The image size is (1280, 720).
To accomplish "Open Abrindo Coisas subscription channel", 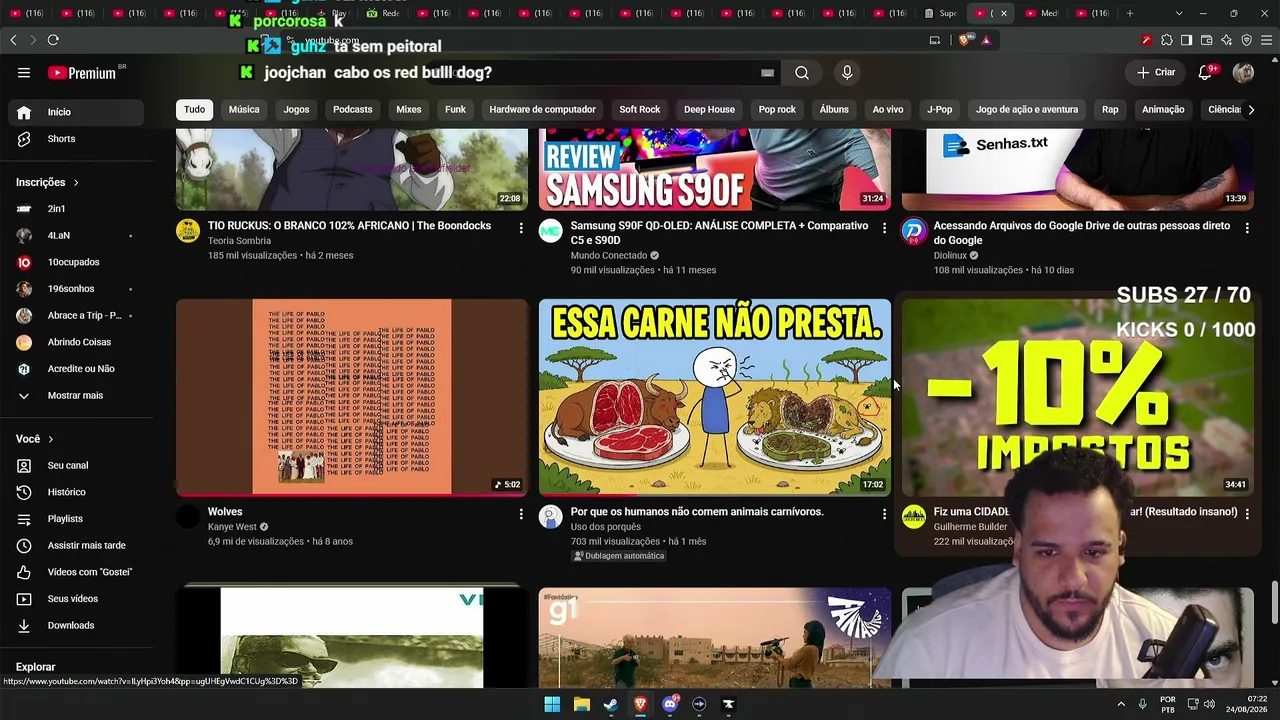I will click(75, 342).
